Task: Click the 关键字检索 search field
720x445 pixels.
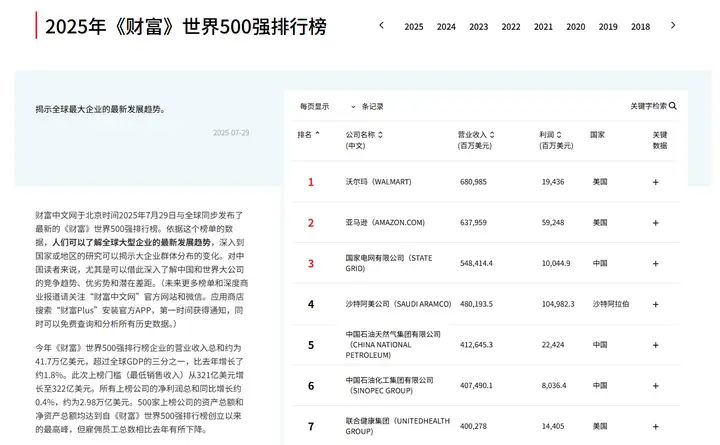Action: coord(648,106)
